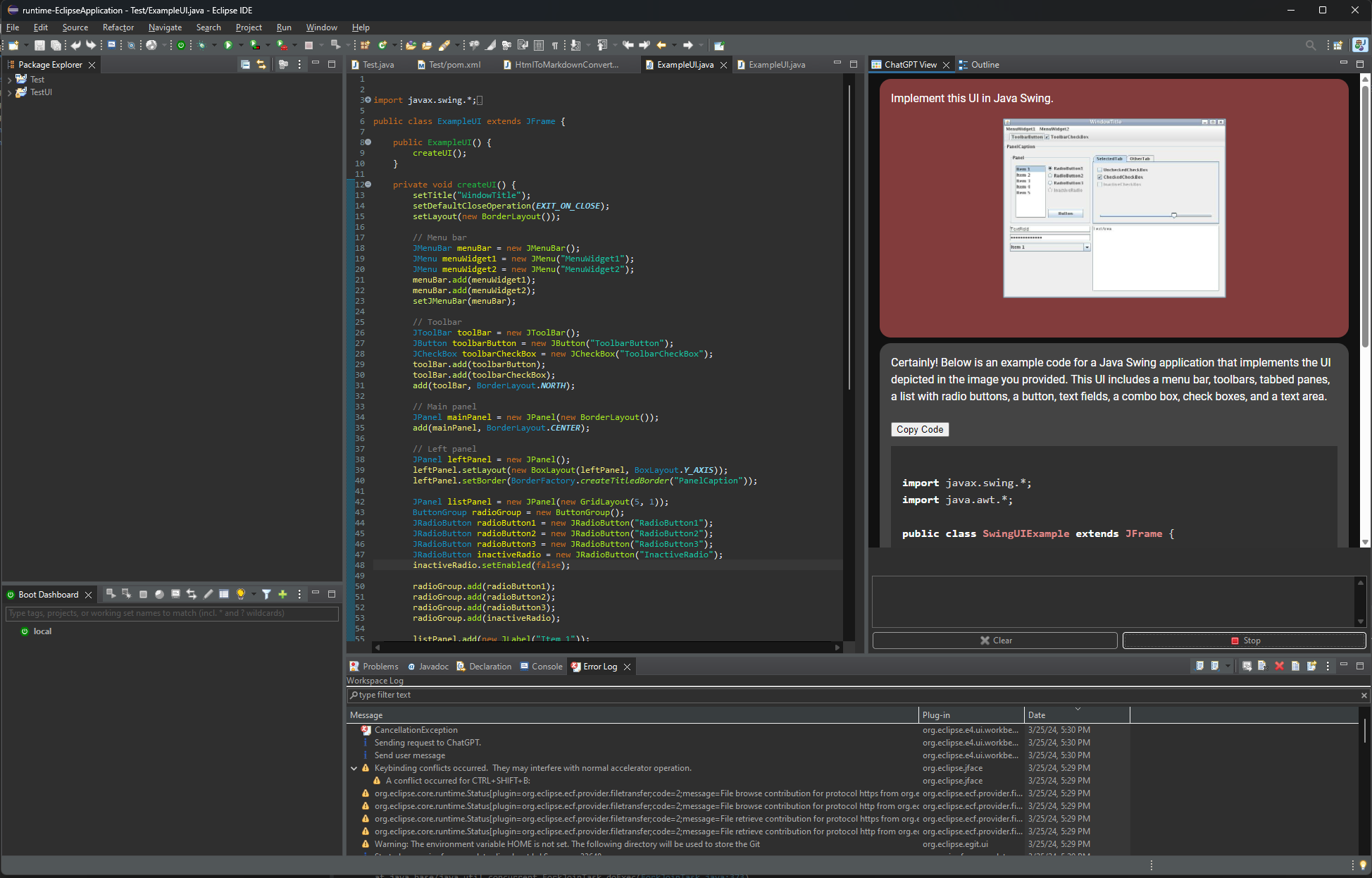1372x878 pixels.
Task: Click Link with Editor in Package Explorer
Action: (261, 64)
